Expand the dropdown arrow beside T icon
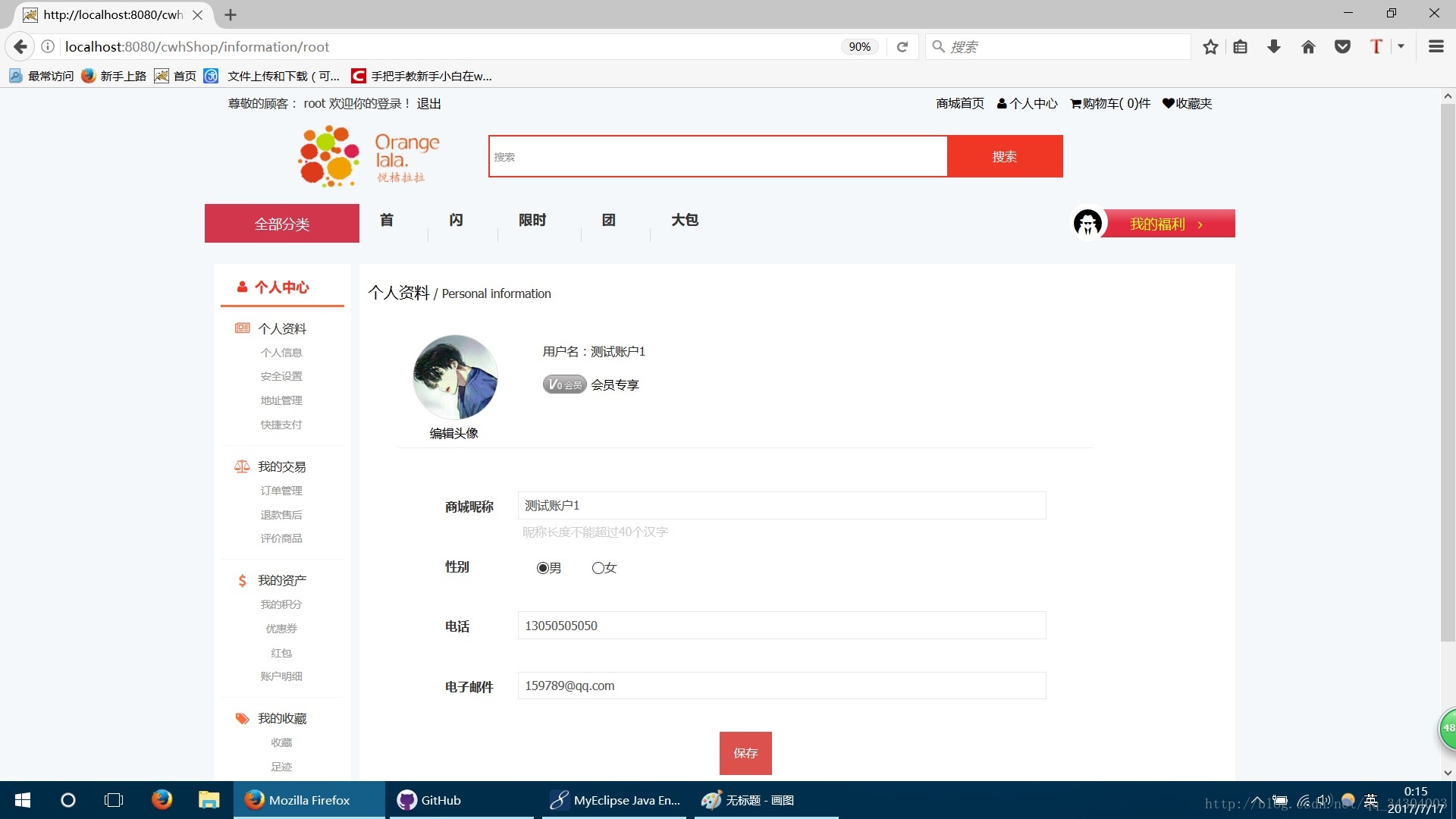Screen dimensions: 1456x819 pos(1401,47)
